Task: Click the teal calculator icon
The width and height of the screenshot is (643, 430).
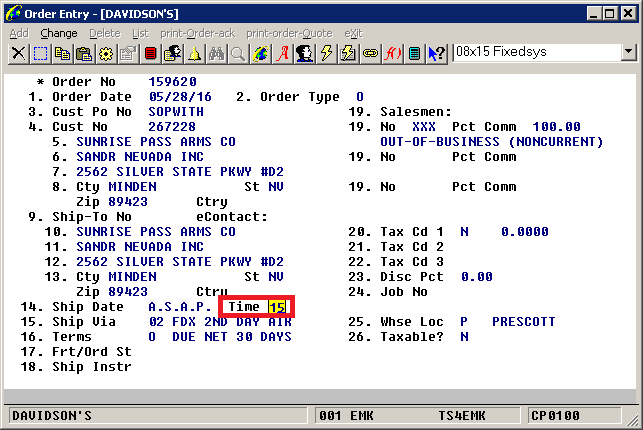Action: (414, 54)
